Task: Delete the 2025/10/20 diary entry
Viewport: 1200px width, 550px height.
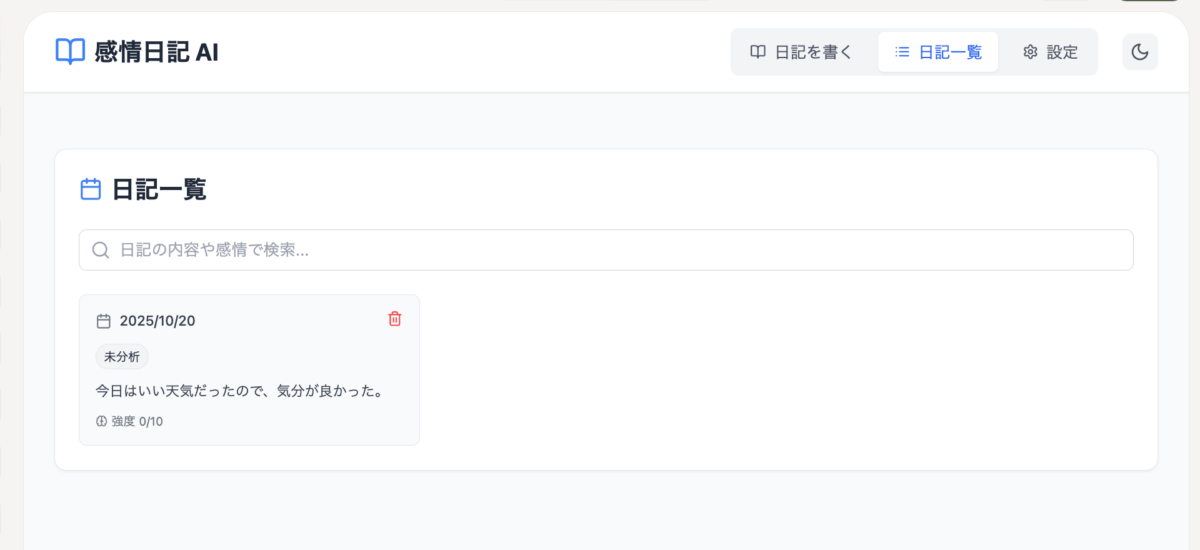Action: click(x=395, y=319)
